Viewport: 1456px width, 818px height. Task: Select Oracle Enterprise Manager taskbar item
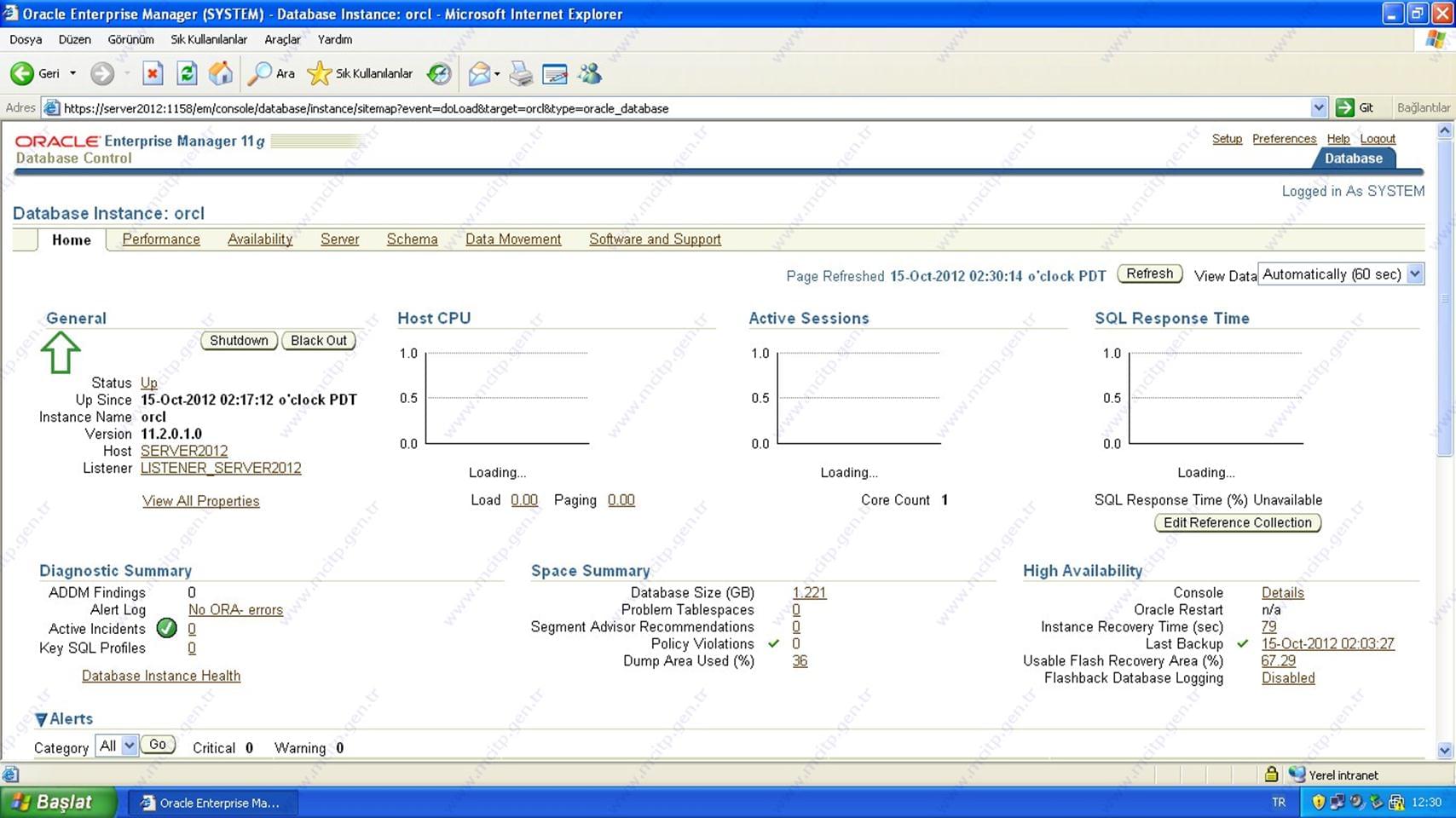click(x=215, y=803)
